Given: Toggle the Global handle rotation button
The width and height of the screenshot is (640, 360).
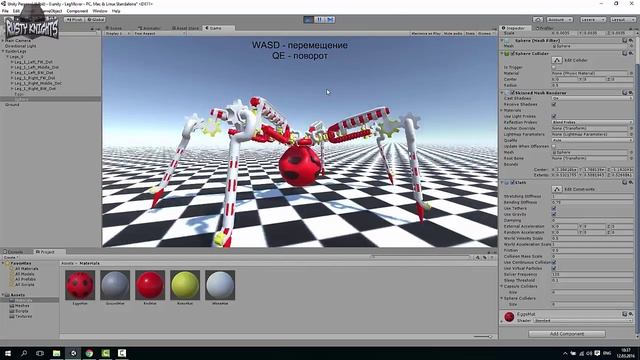Looking at the screenshot, I should coord(96,19).
